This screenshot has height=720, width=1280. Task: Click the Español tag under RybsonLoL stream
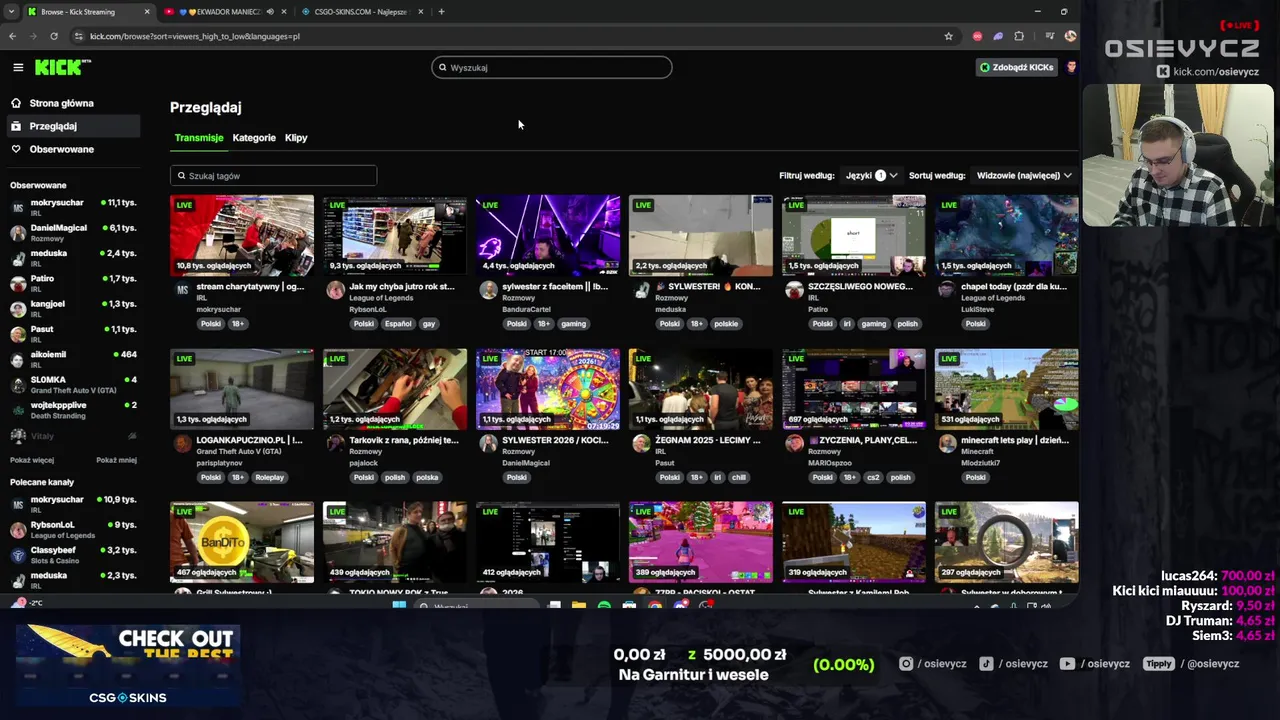tap(398, 324)
